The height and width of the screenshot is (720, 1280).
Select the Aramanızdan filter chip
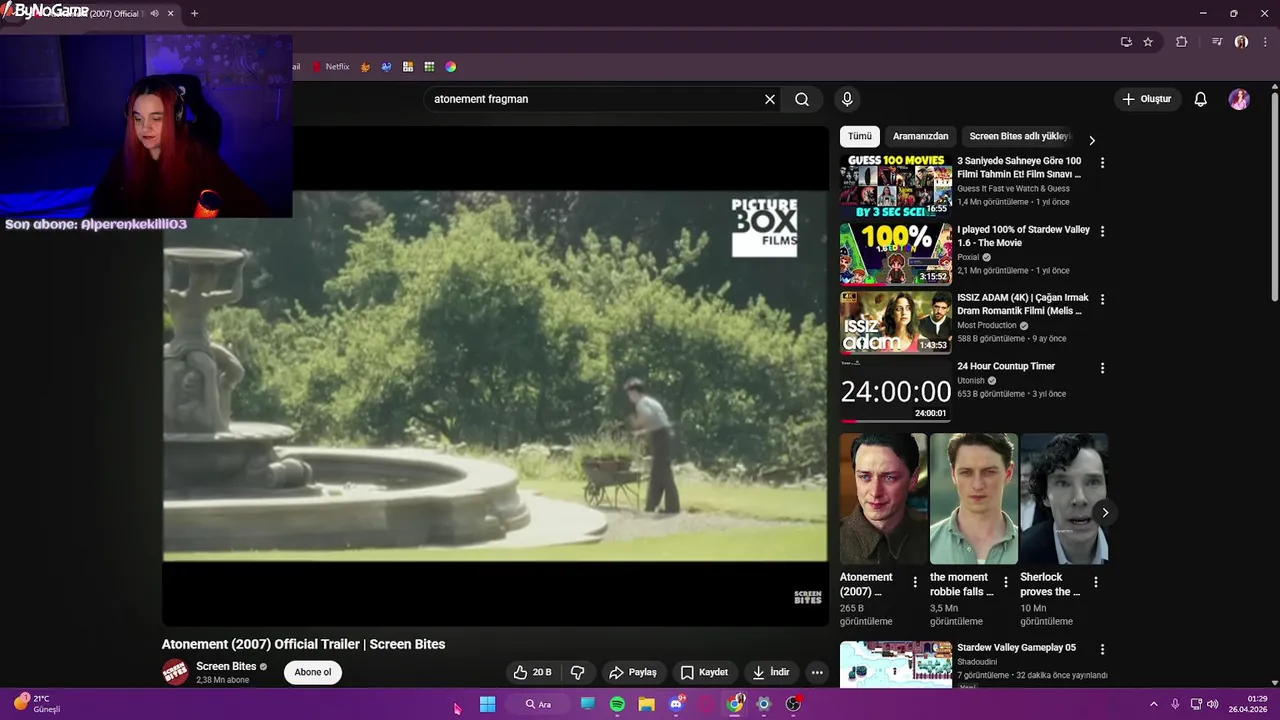pos(920,136)
